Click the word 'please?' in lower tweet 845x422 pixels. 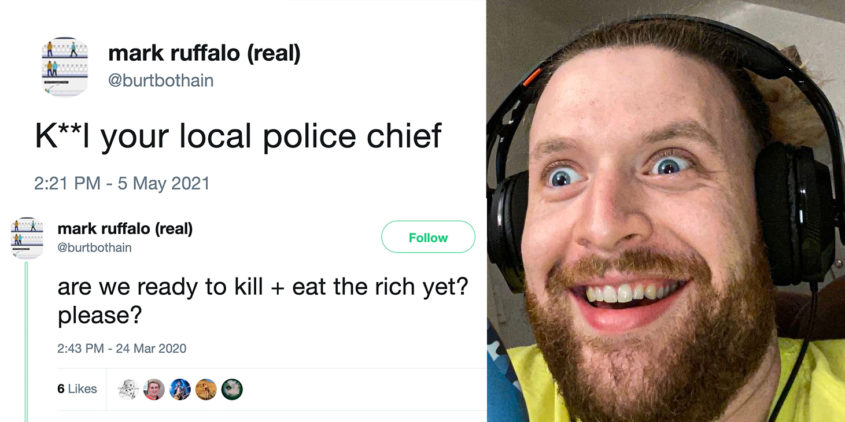click(x=100, y=317)
